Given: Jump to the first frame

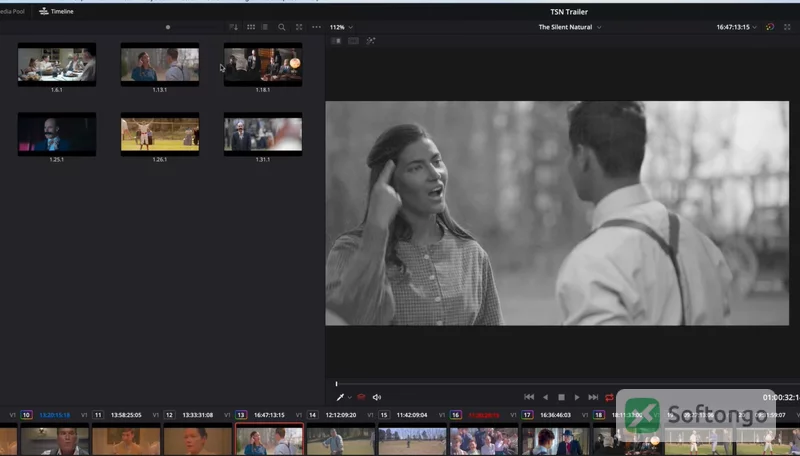Looking at the screenshot, I should tap(529, 397).
